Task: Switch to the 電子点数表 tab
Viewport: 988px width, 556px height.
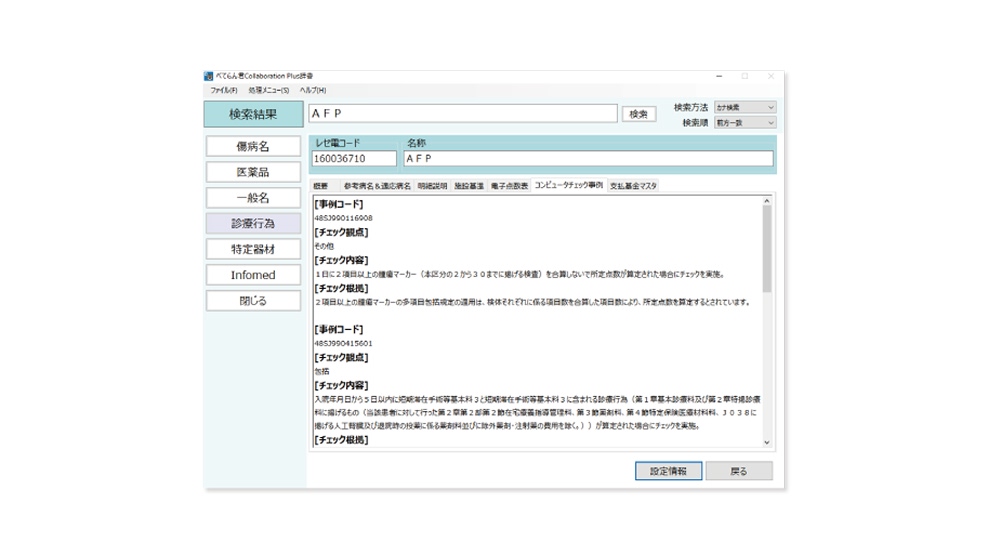Action: click(509, 186)
